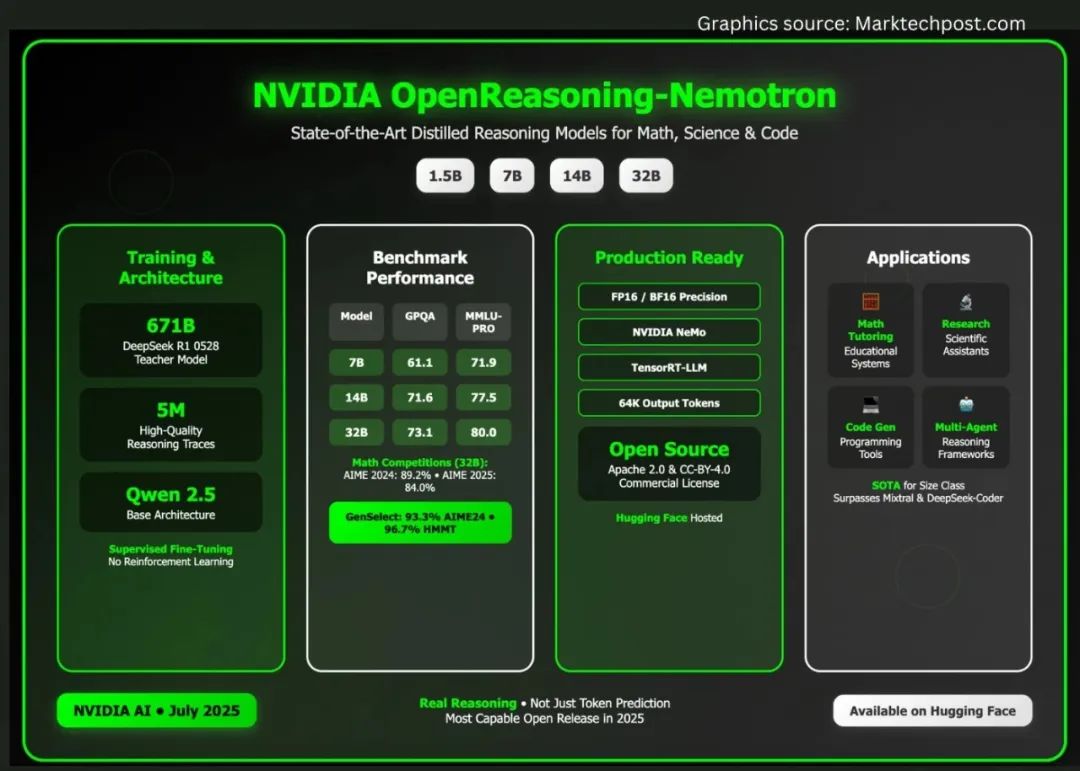Click the FP16 / BF16 Precision box

tap(669, 297)
